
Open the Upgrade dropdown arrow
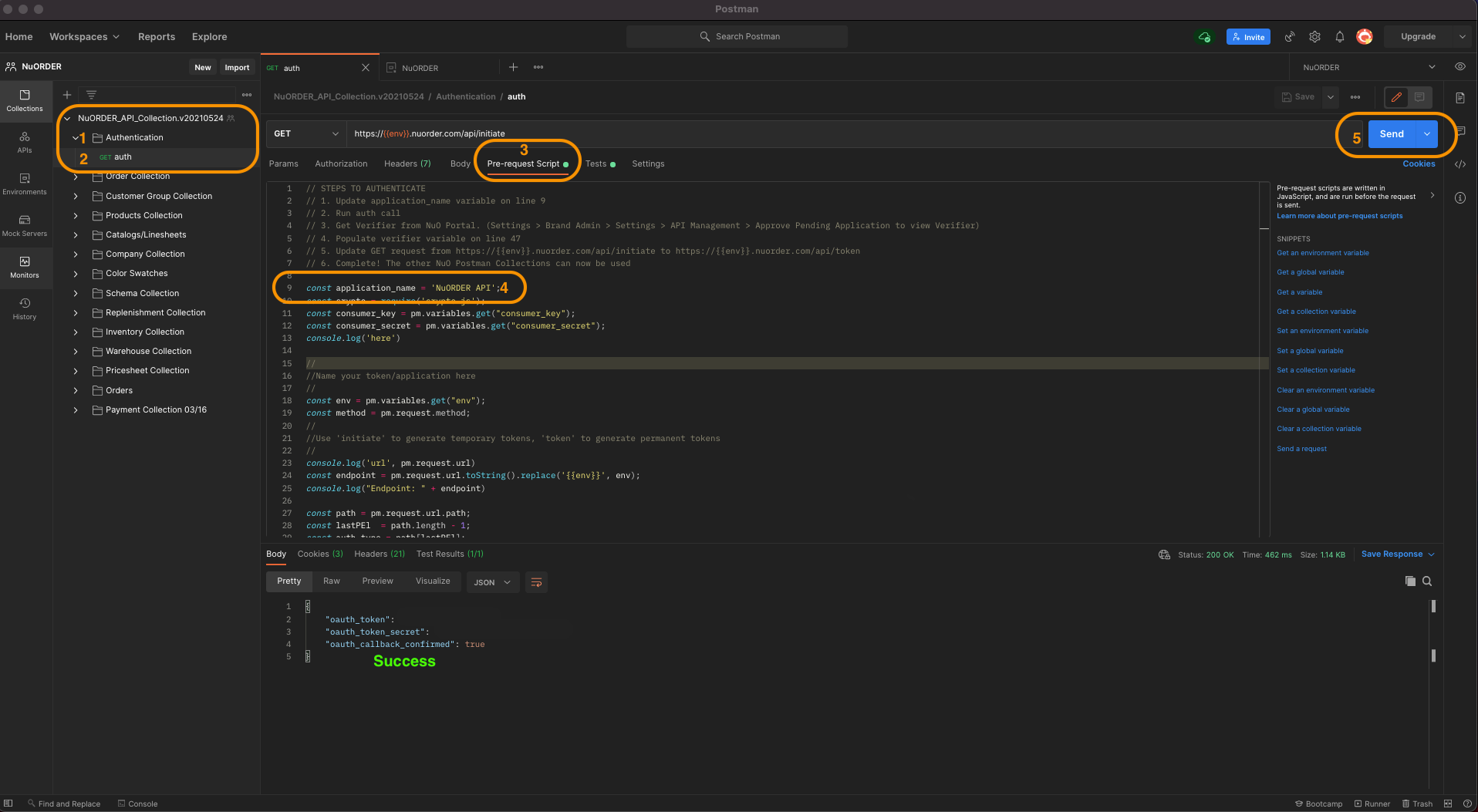click(1462, 37)
